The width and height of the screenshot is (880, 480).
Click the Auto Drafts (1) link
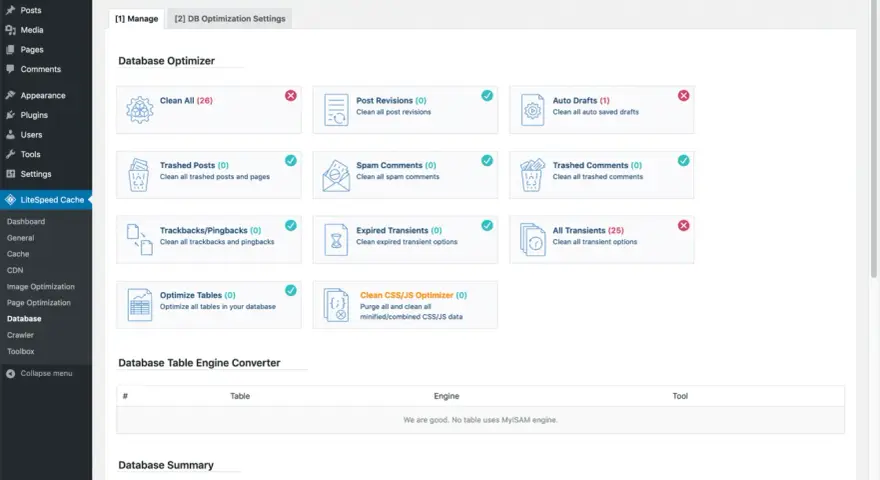click(x=581, y=100)
